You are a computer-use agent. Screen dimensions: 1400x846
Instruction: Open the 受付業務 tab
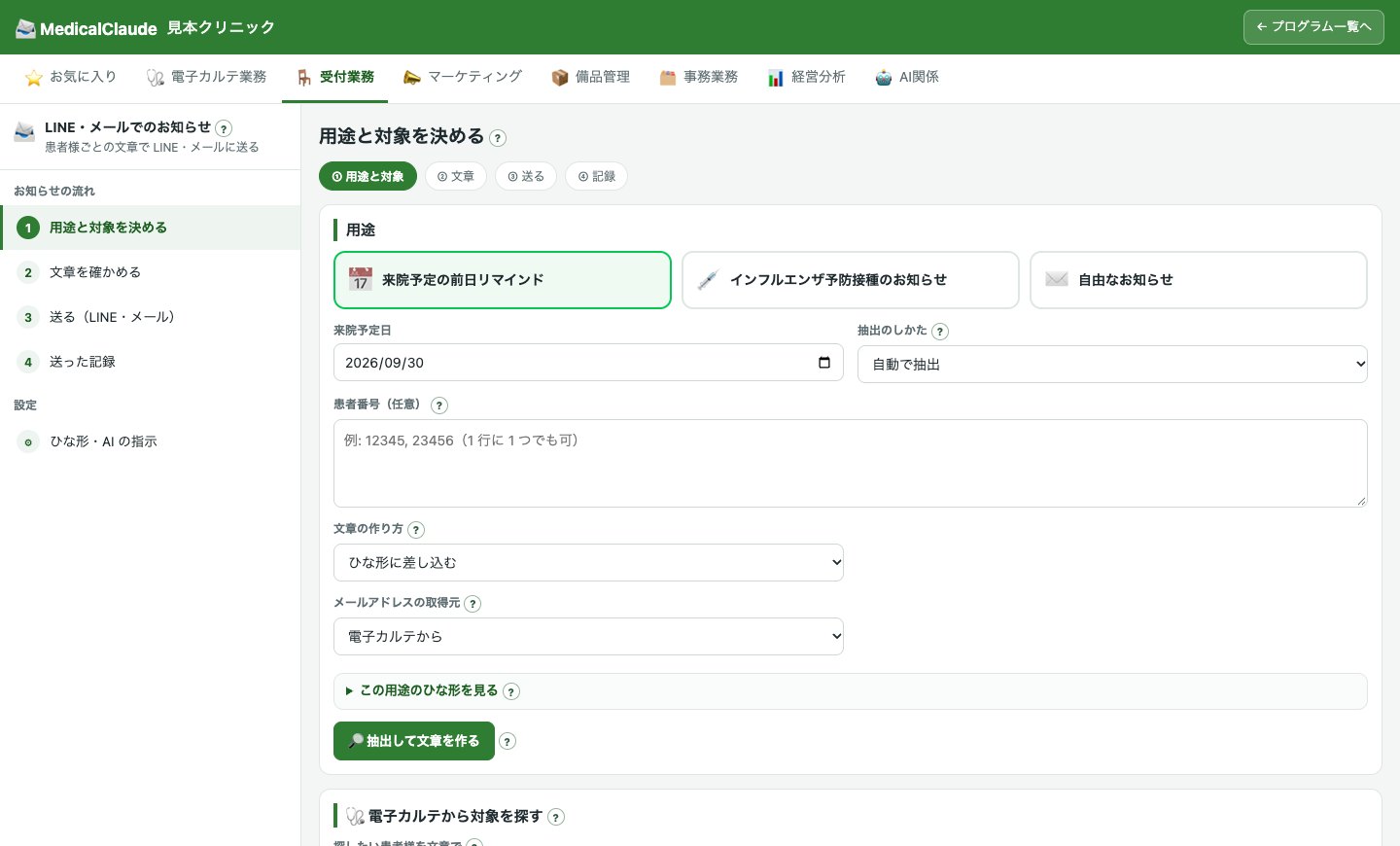pos(335,78)
